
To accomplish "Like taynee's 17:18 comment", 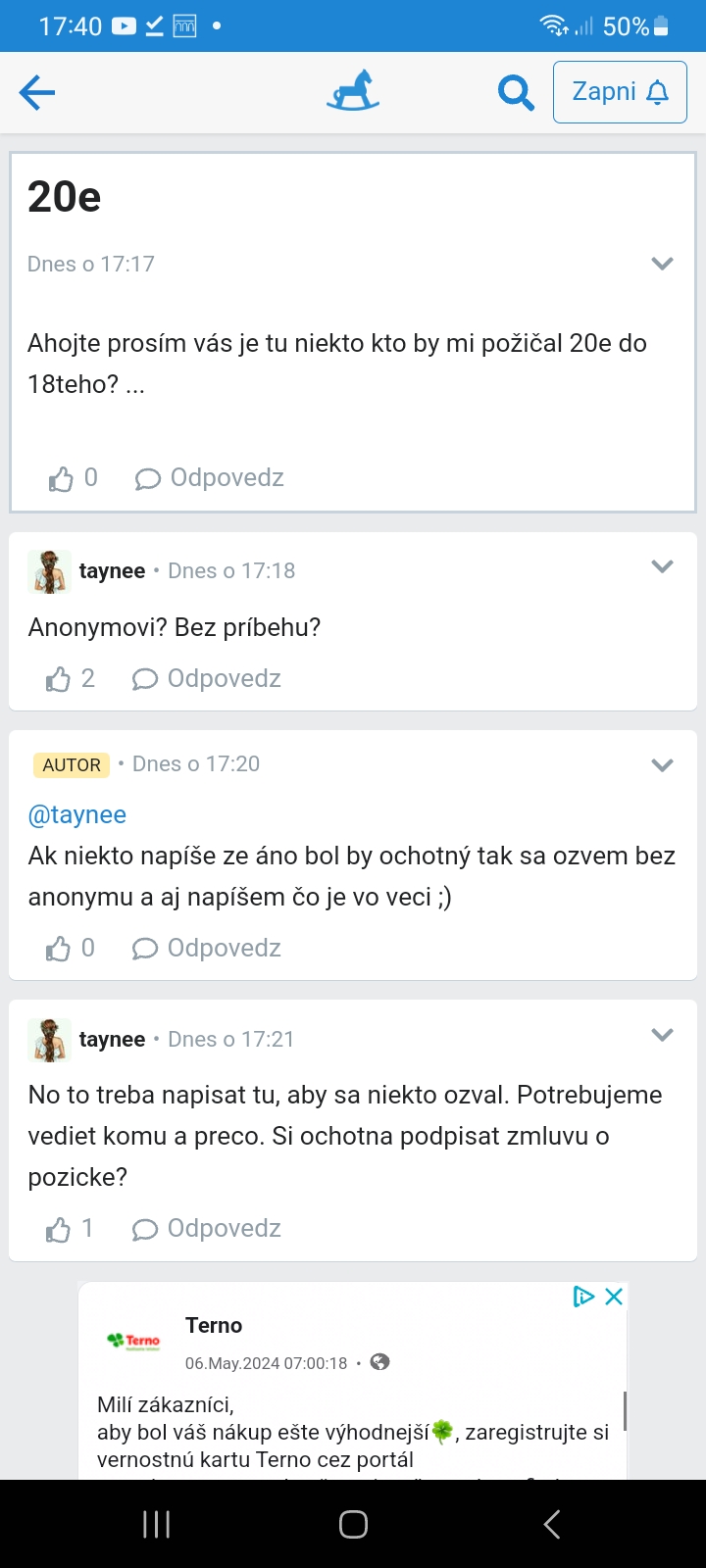I will (x=59, y=679).
